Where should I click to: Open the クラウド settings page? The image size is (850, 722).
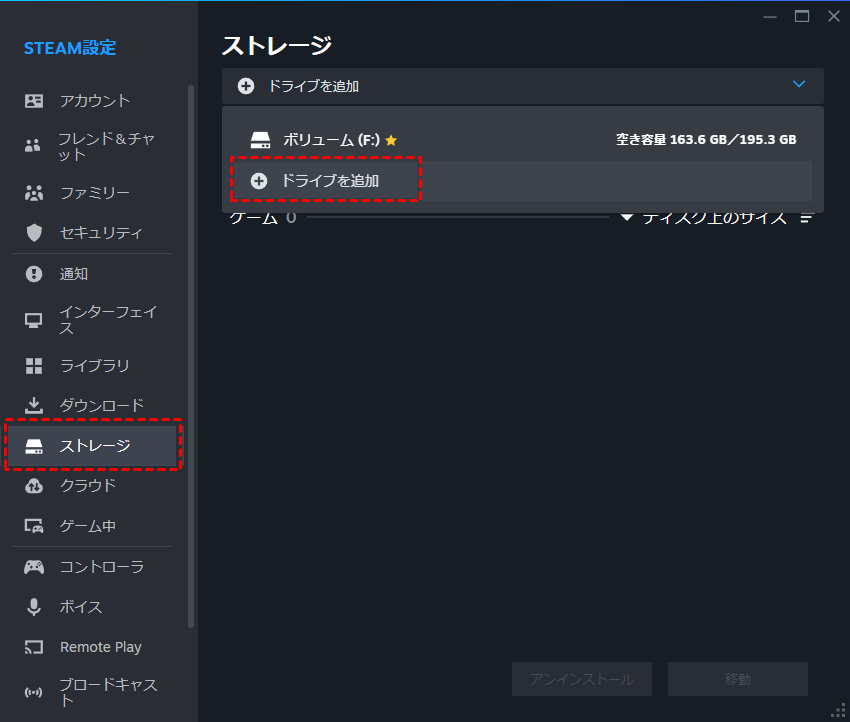[x=93, y=486]
